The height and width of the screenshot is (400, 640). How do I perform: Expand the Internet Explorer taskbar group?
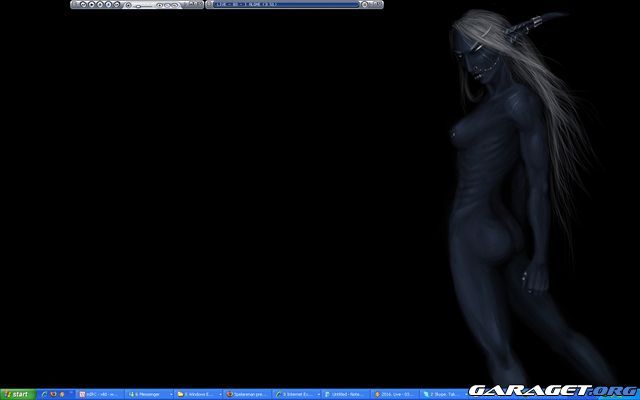pyautogui.click(x=295, y=395)
